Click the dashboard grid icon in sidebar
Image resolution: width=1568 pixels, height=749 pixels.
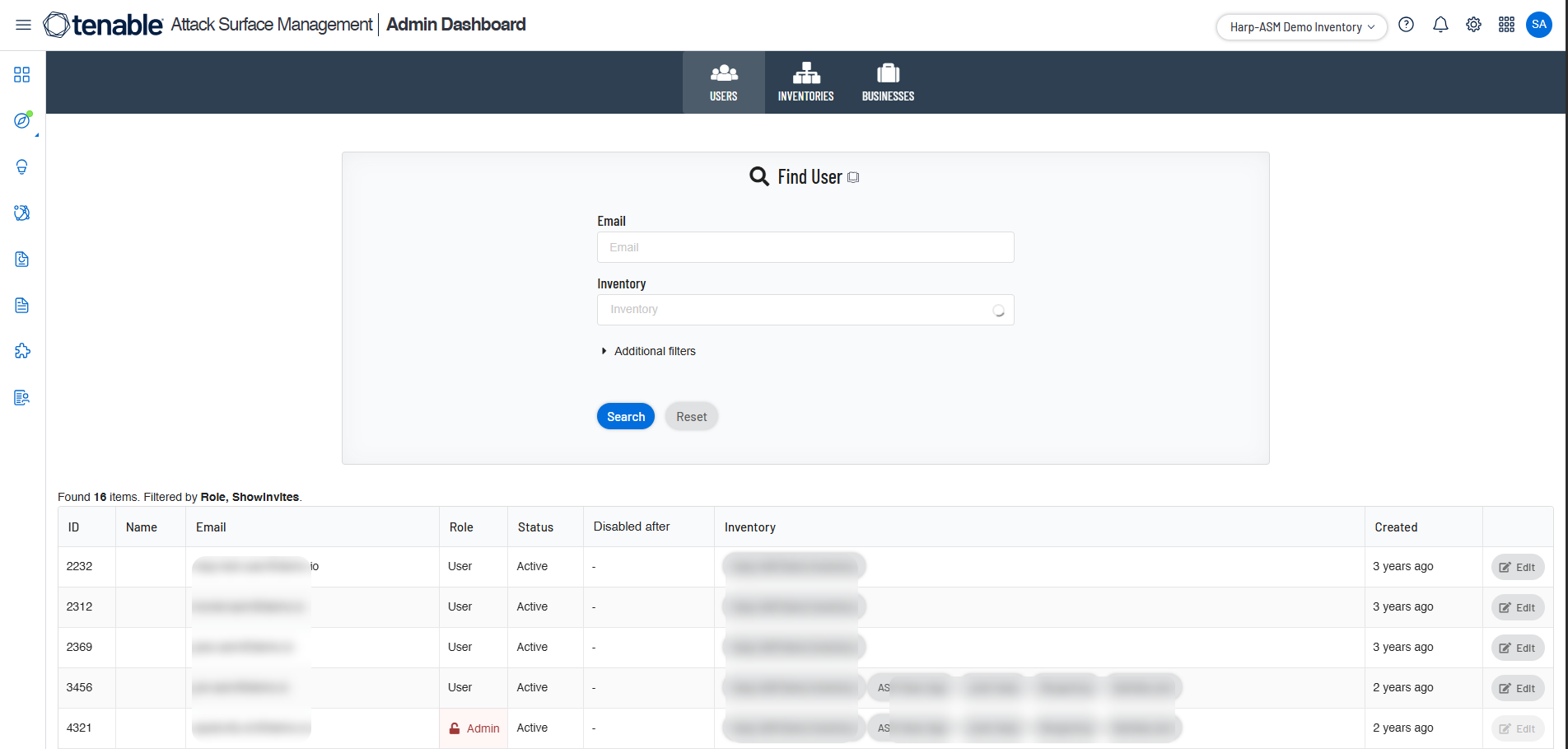tap(22, 75)
